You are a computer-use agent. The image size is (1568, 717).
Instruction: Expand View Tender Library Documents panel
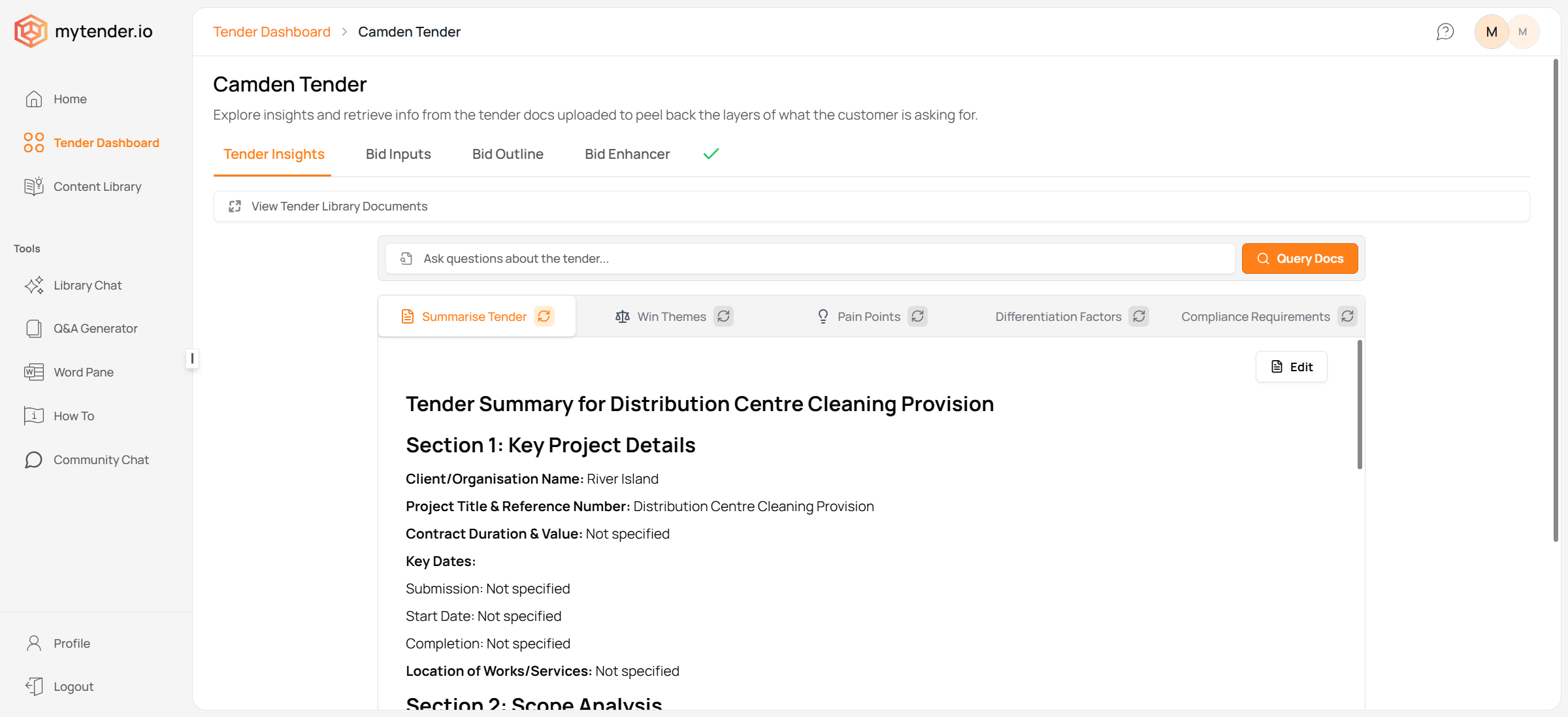(x=339, y=206)
